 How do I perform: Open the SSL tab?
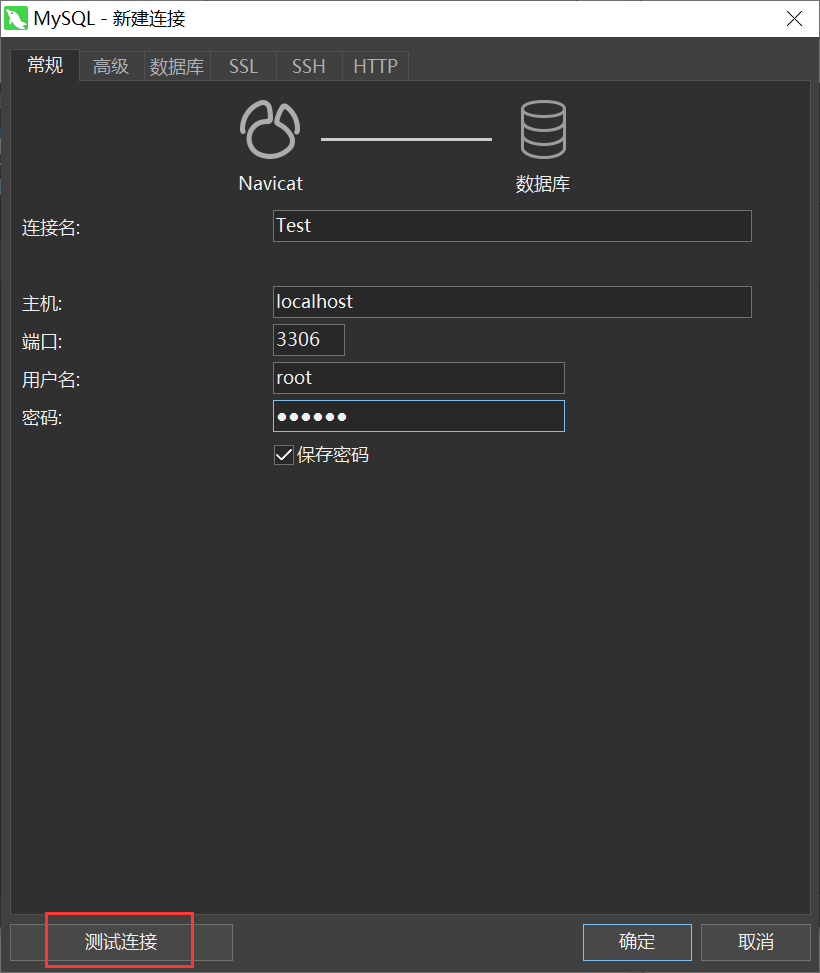pos(243,66)
